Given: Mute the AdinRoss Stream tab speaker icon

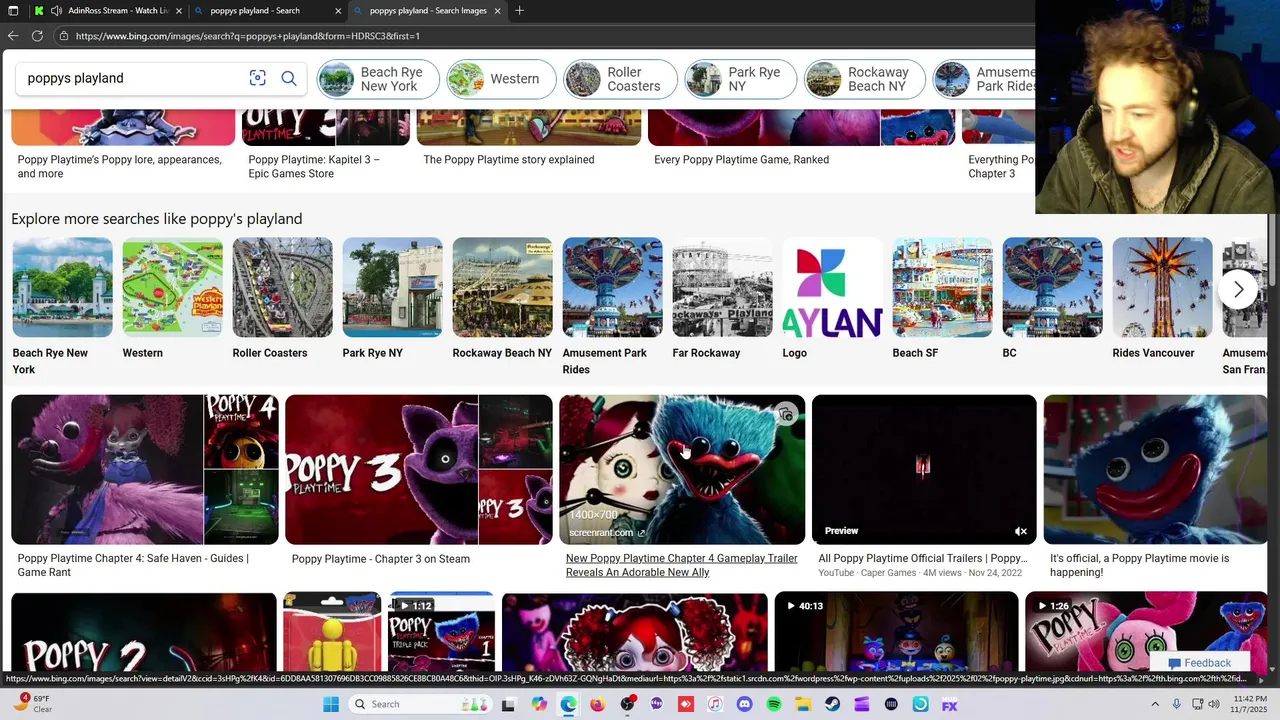Looking at the screenshot, I should tap(57, 11).
